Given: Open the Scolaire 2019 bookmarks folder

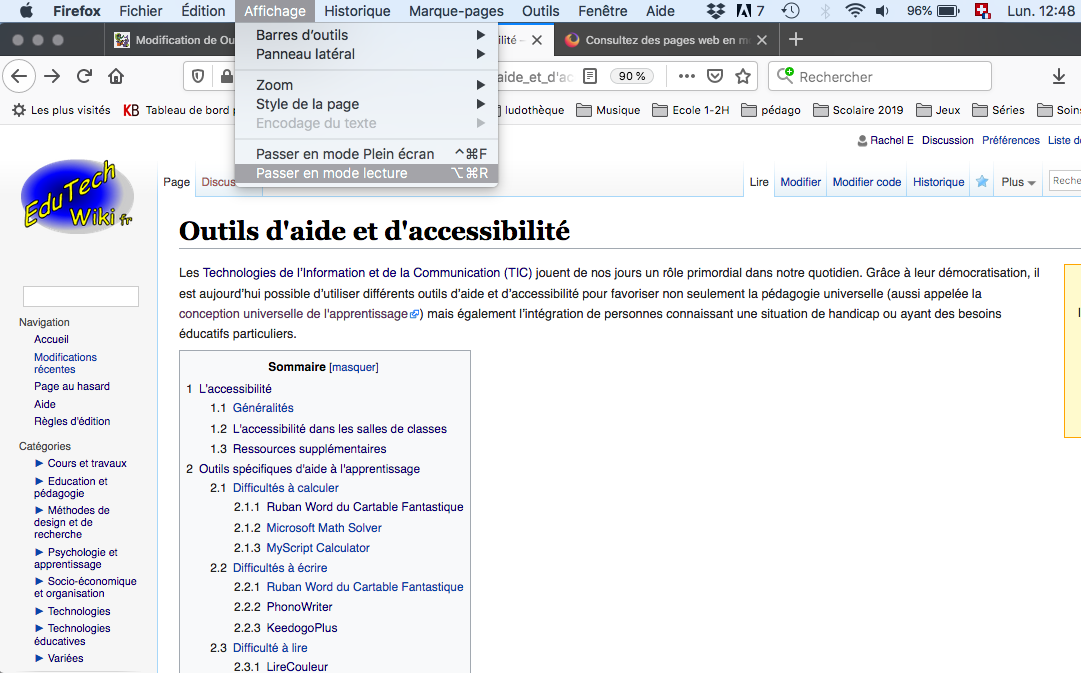Looking at the screenshot, I should tap(858, 110).
